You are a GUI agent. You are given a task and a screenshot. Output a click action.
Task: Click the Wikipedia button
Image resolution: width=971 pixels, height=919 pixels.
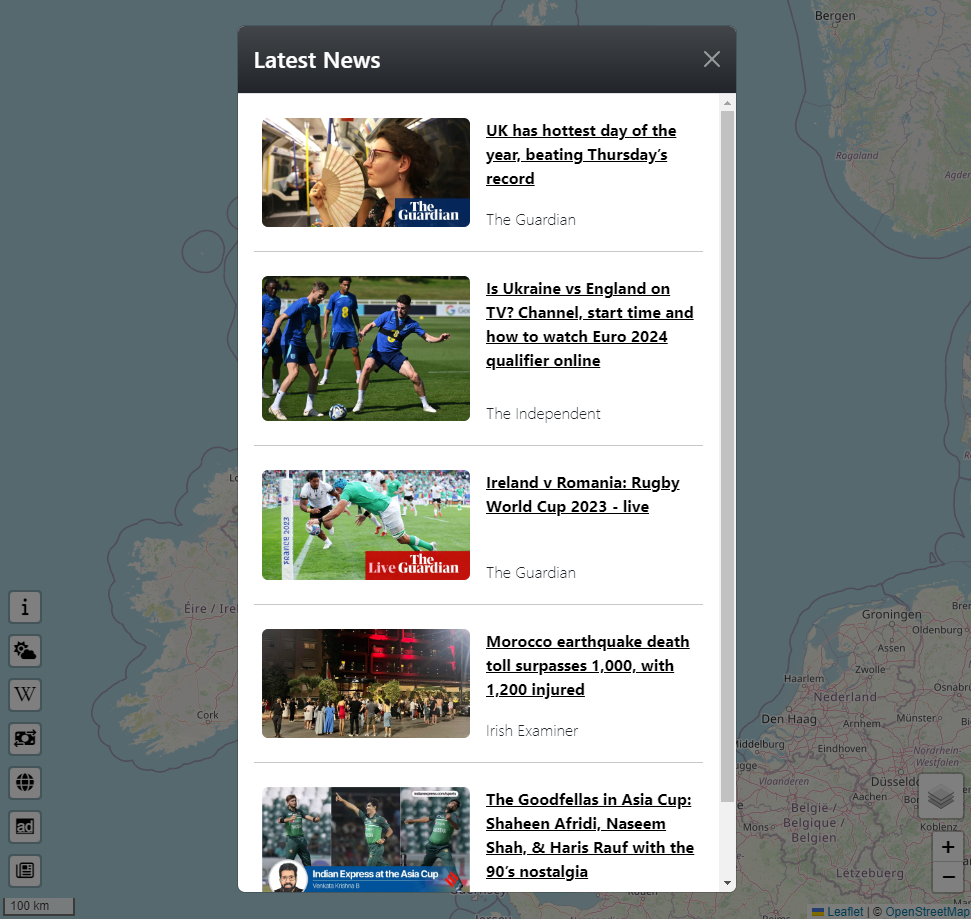pos(25,694)
